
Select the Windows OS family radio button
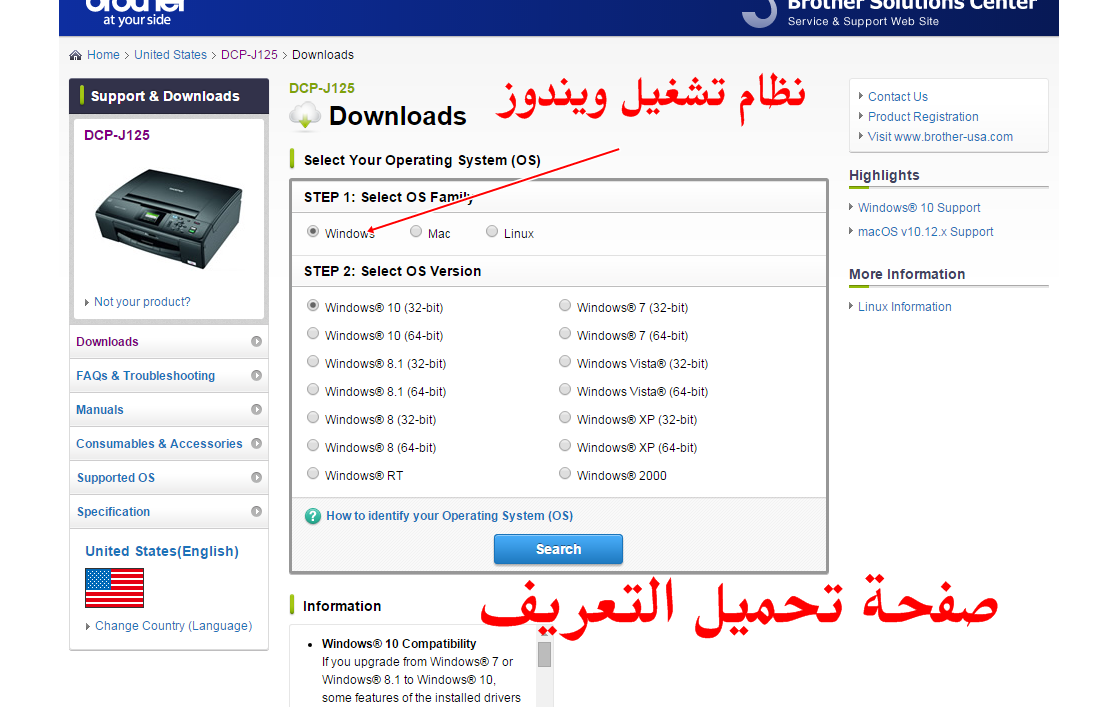pyautogui.click(x=312, y=231)
